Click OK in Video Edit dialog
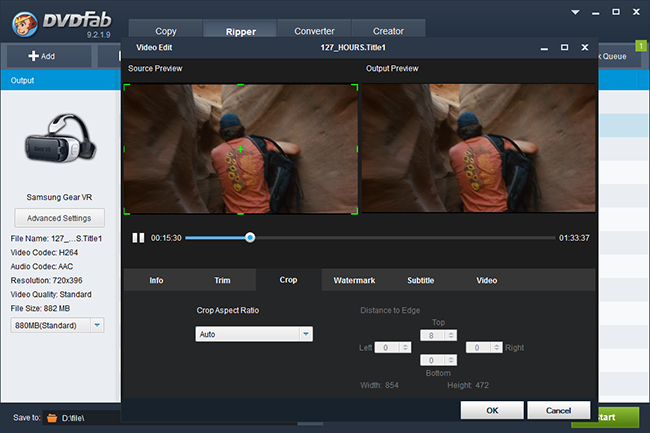The width and height of the screenshot is (650, 433). click(492, 410)
